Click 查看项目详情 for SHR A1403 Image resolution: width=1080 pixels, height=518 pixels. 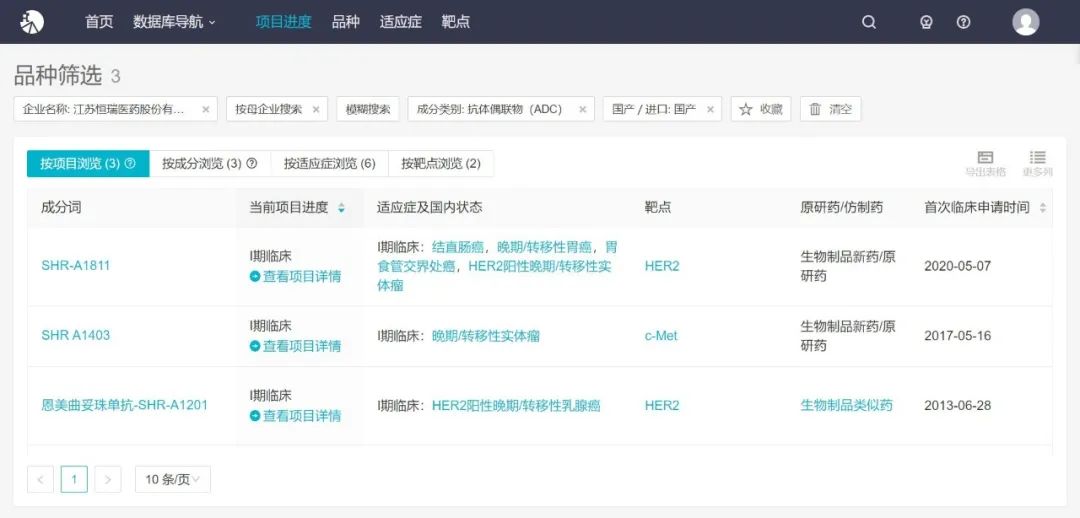click(295, 346)
